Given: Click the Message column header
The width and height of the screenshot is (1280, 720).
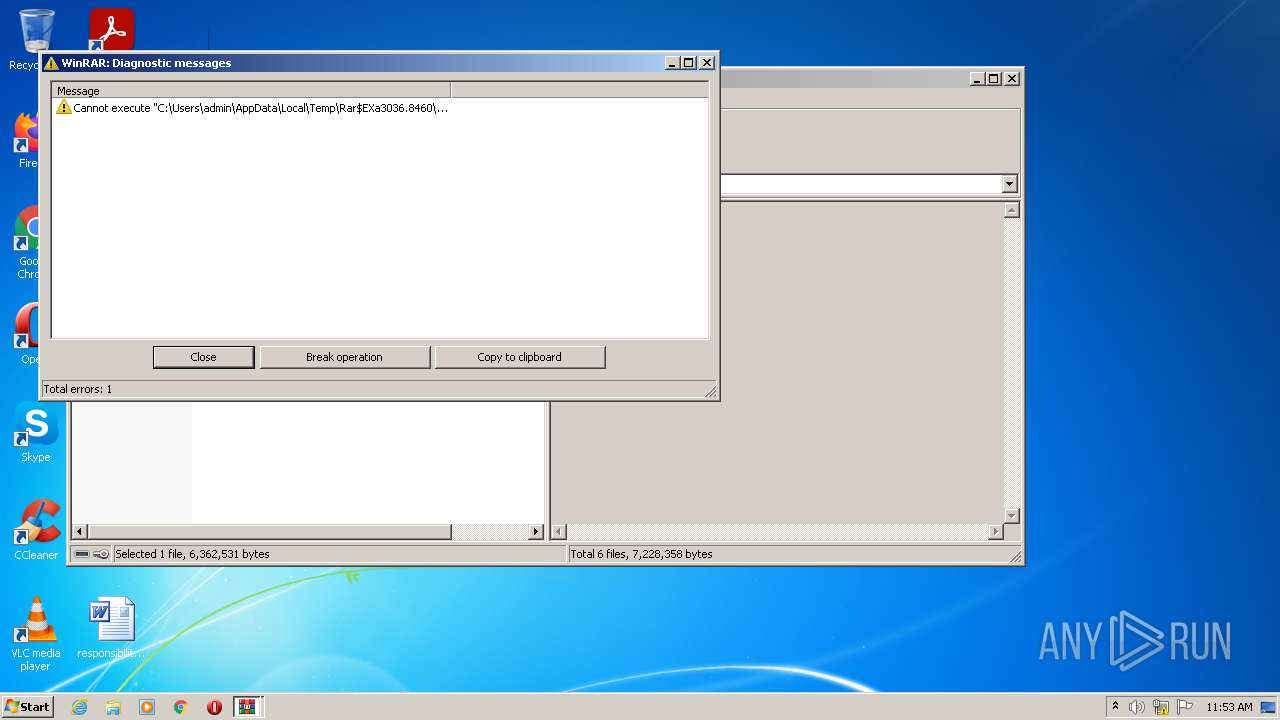Looking at the screenshot, I should 251,90.
